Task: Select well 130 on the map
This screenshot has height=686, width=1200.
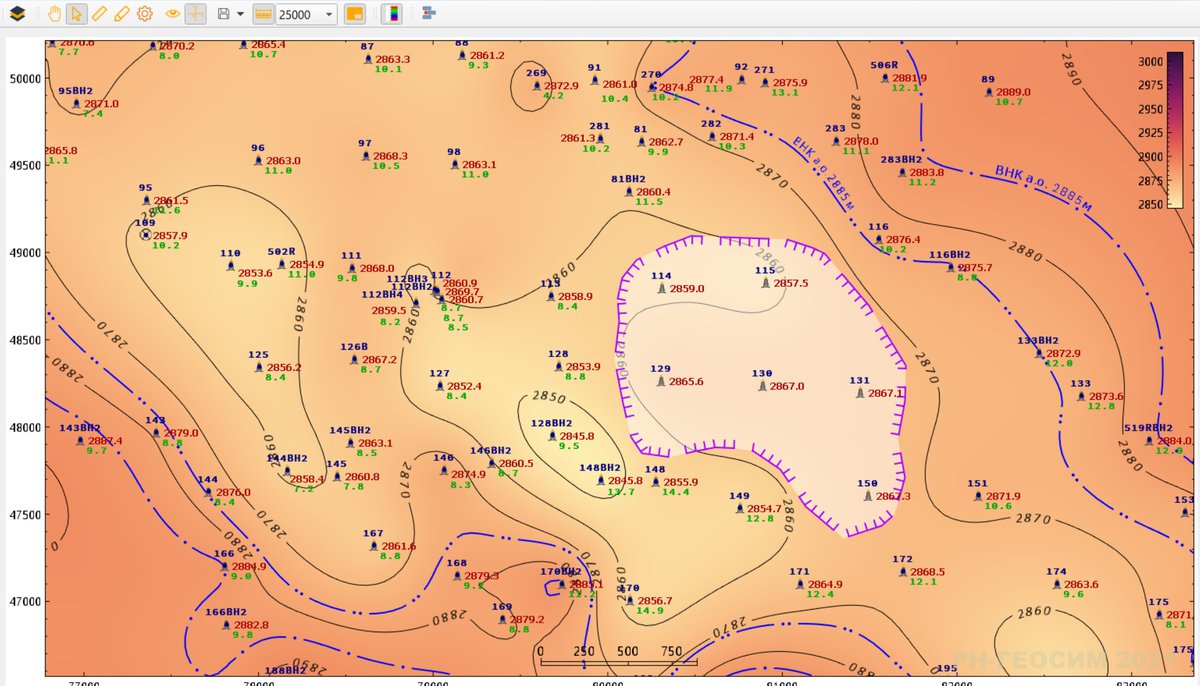Action: [x=765, y=385]
